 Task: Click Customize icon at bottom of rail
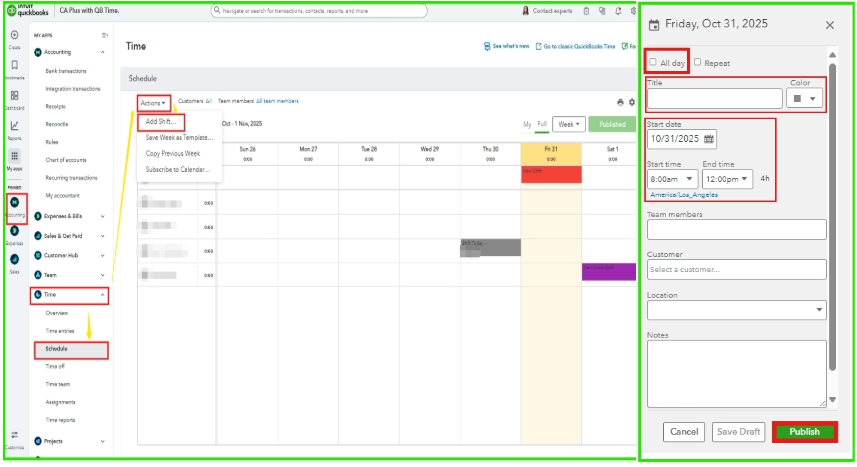[15, 435]
